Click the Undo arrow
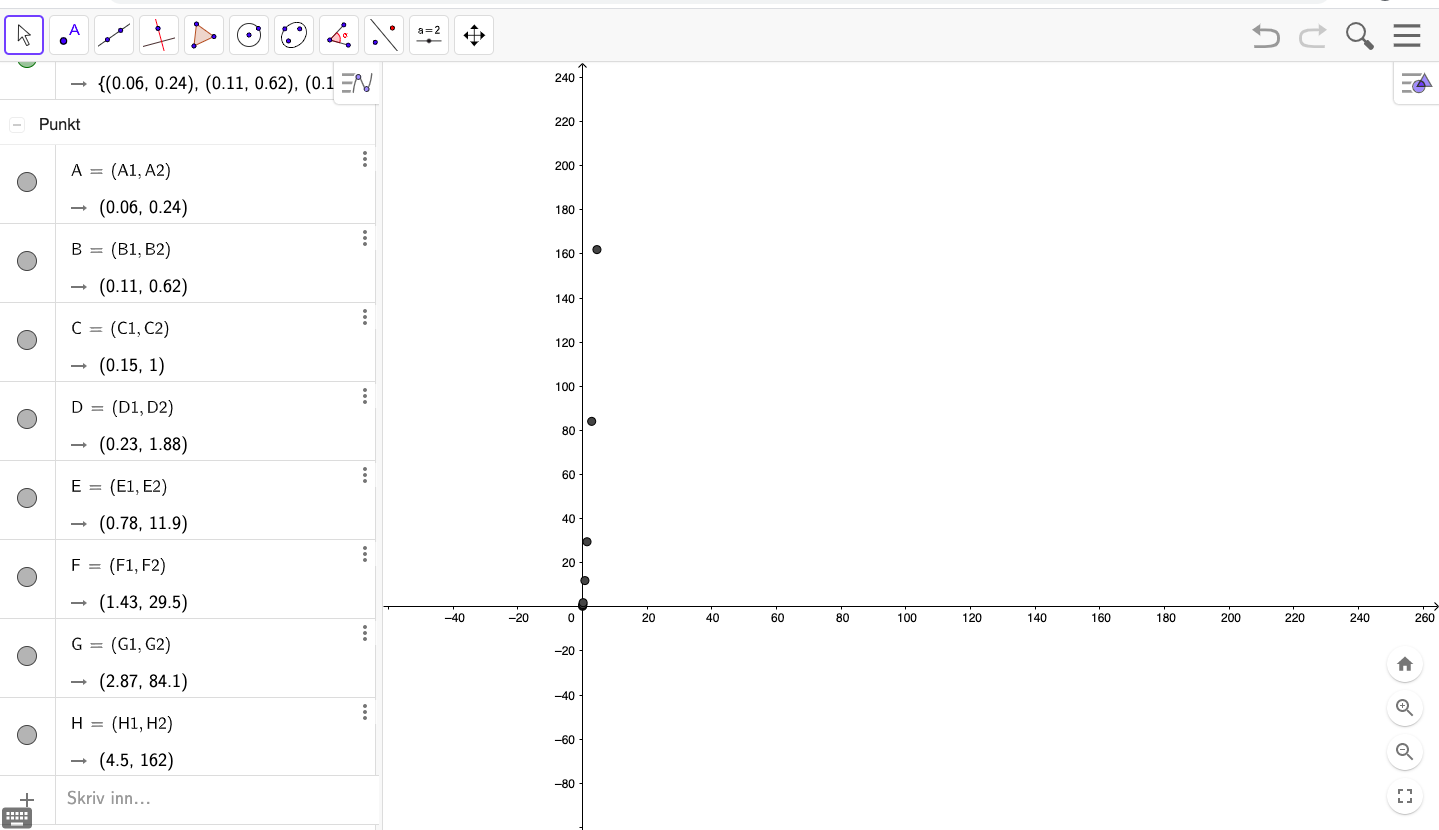Image resolution: width=1439 pixels, height=830 pixels. click(x=1266, y=37)
